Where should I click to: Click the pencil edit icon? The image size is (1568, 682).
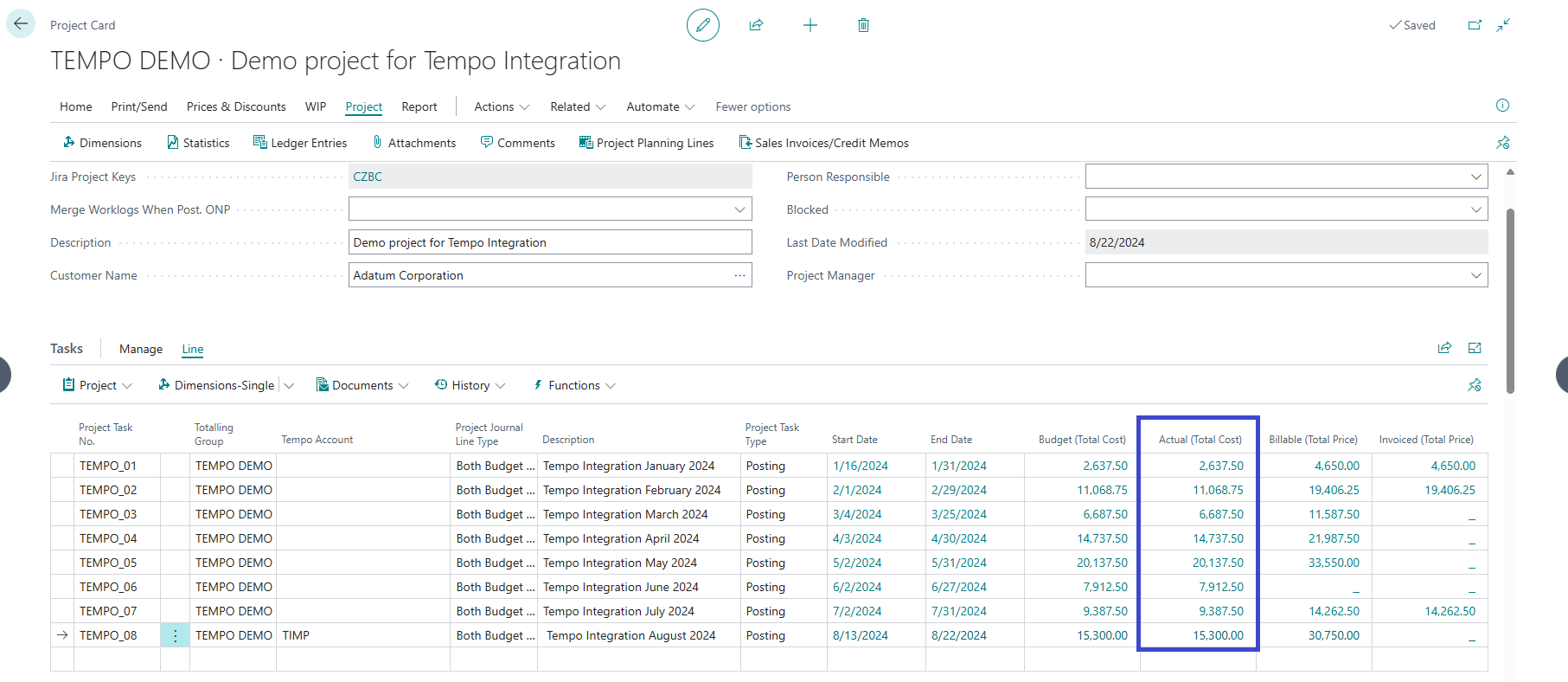(702, 25)
